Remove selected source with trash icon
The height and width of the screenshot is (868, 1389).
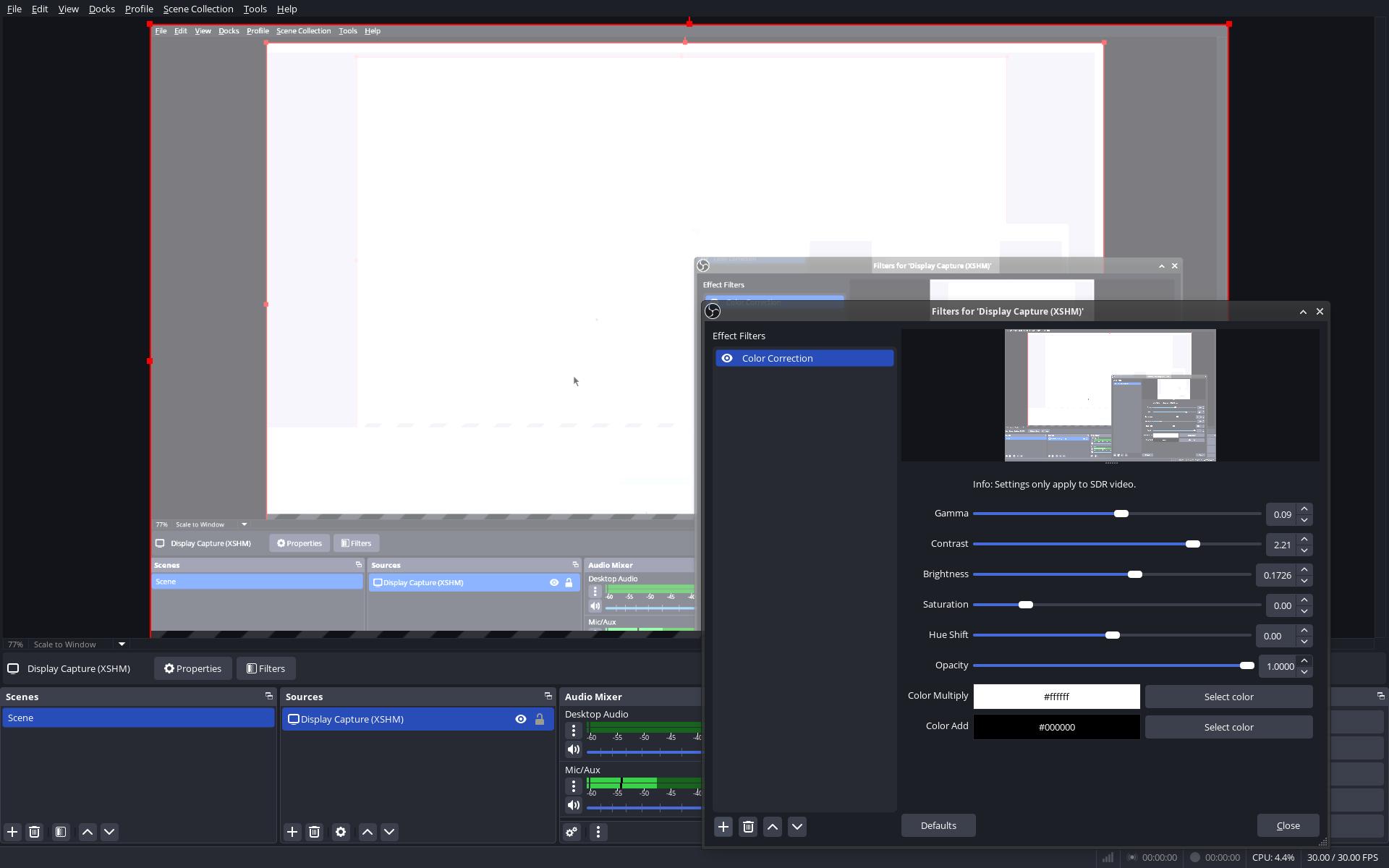point(314,832)
